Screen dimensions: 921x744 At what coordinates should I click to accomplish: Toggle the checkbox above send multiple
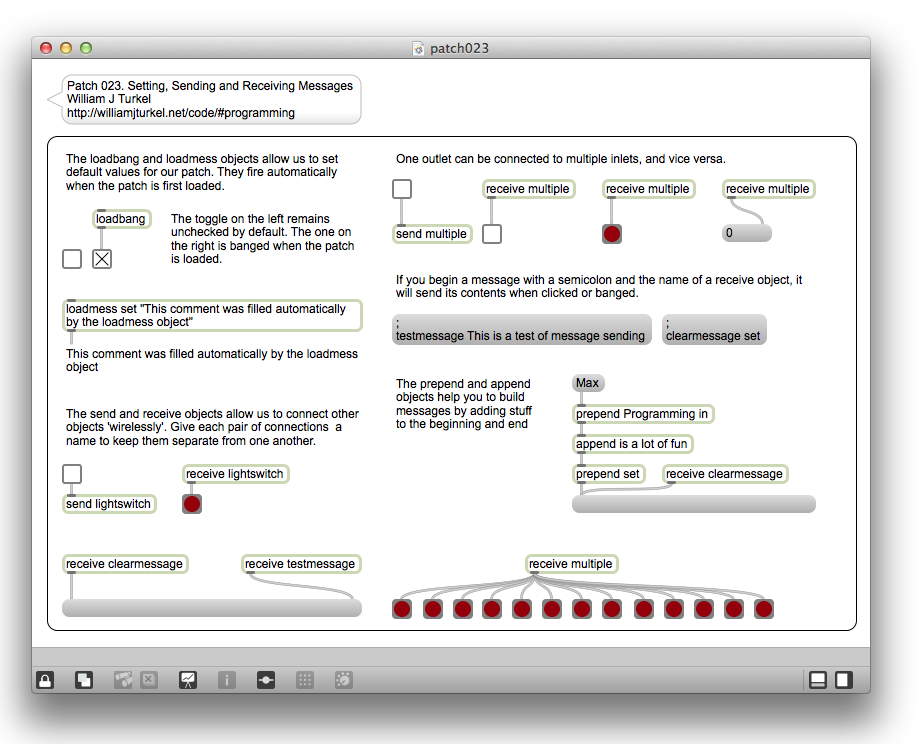point(402,189)
